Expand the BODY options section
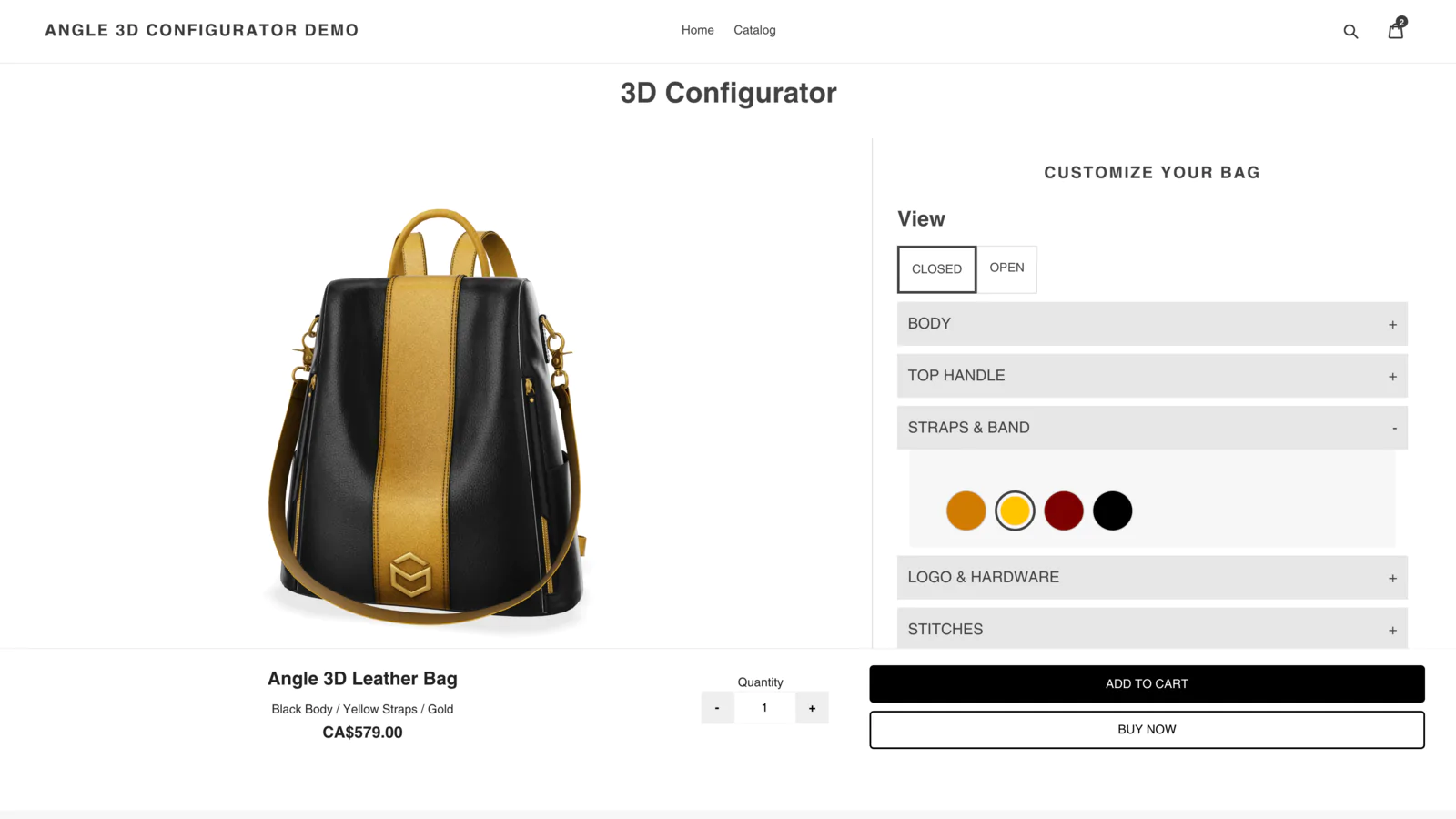This screenshot has width=1456, height=819. (1152, 324)
